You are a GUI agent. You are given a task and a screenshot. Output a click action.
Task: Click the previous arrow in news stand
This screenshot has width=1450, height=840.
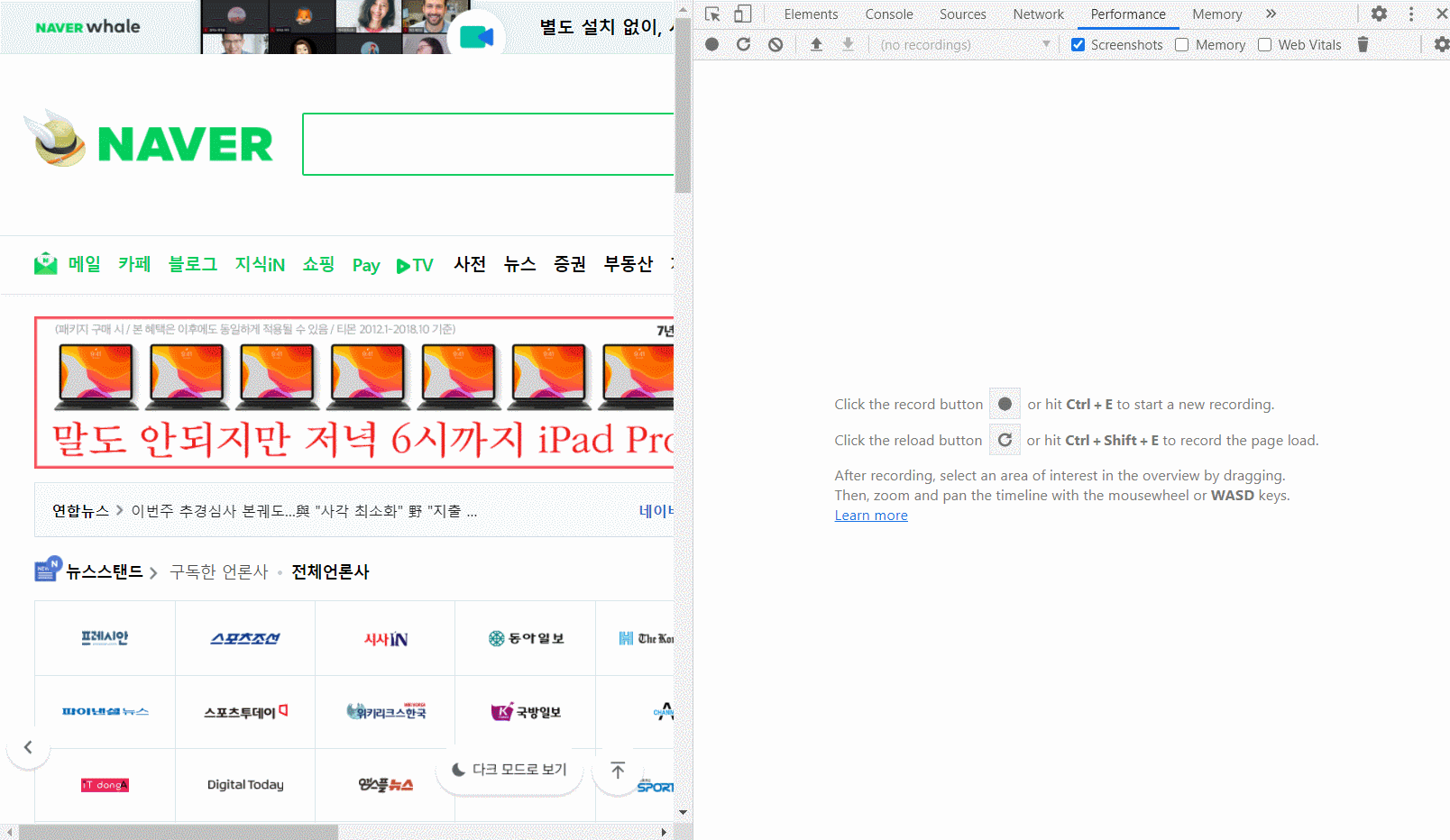coord(28,747)
